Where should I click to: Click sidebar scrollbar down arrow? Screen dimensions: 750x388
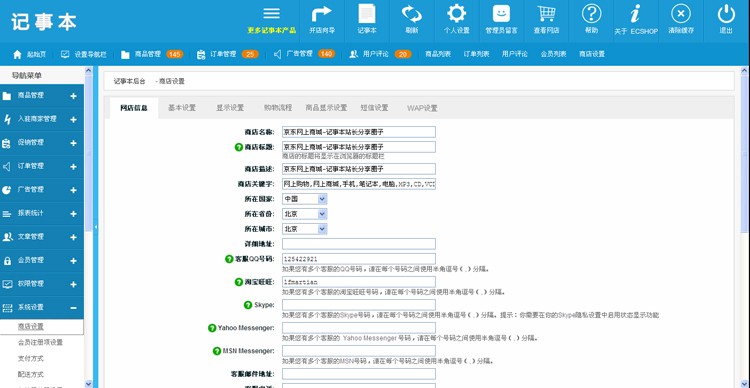[x=88, y=384]
